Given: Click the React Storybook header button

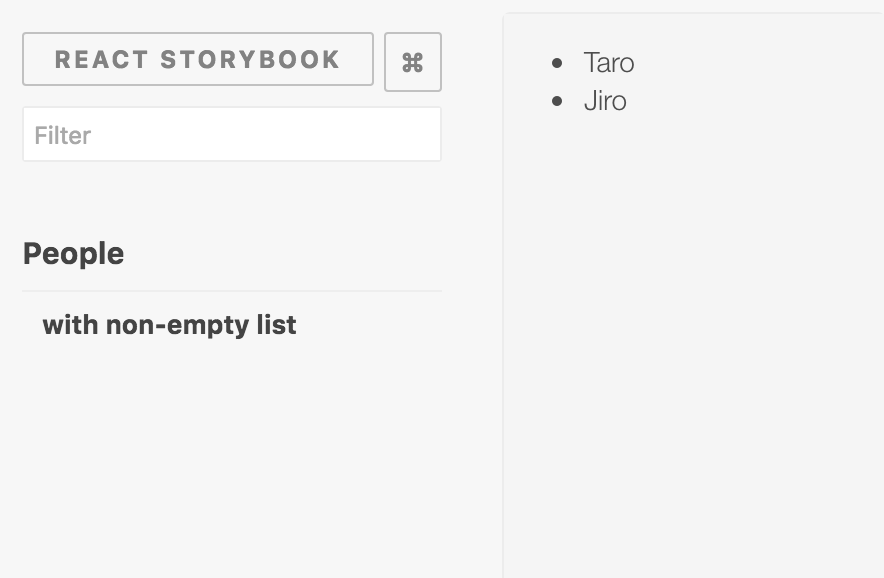Looking at the screenshot, I should (198, 59).
